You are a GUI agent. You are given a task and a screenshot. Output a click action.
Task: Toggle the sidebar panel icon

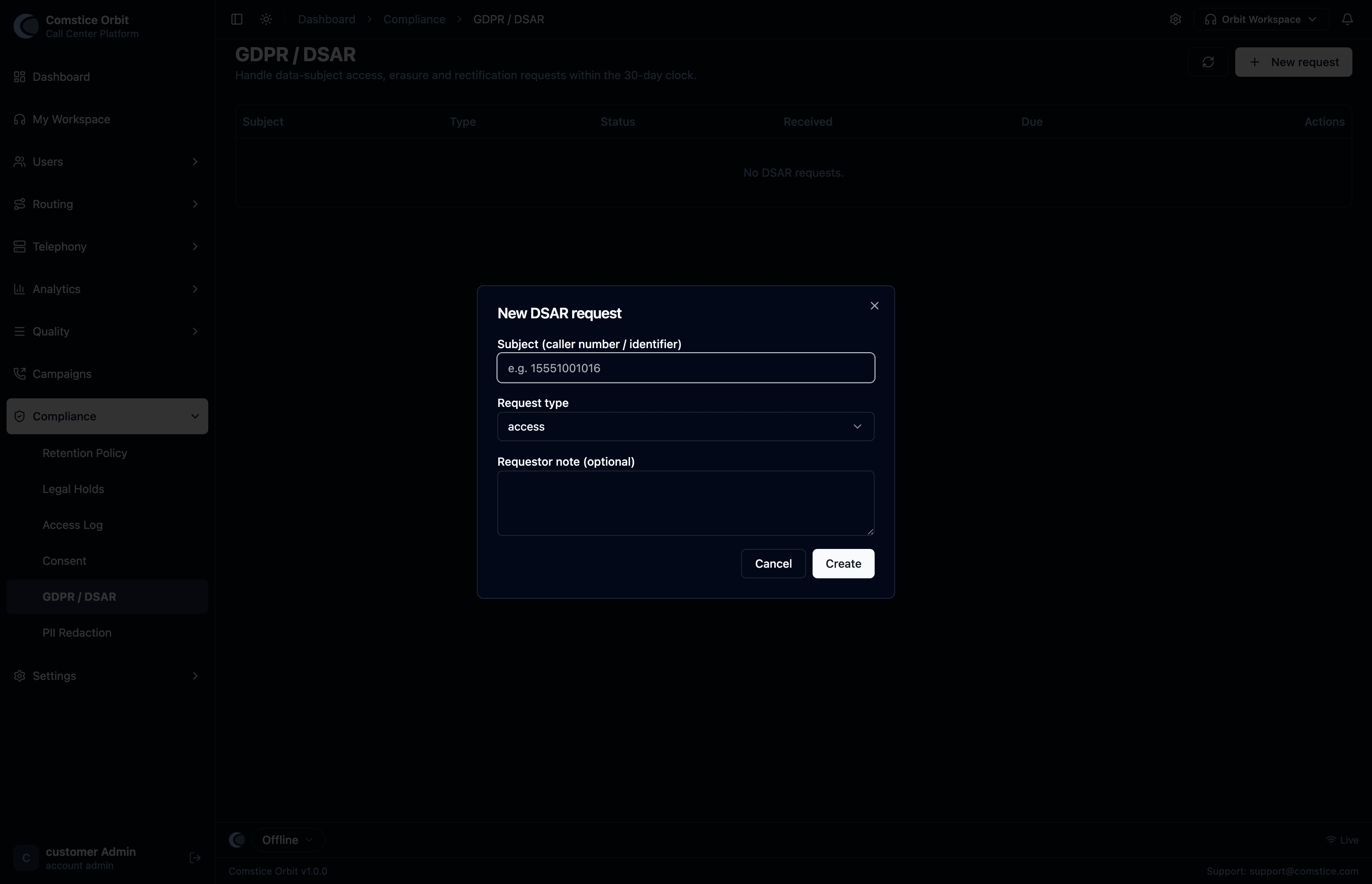(x=236, y=19)
